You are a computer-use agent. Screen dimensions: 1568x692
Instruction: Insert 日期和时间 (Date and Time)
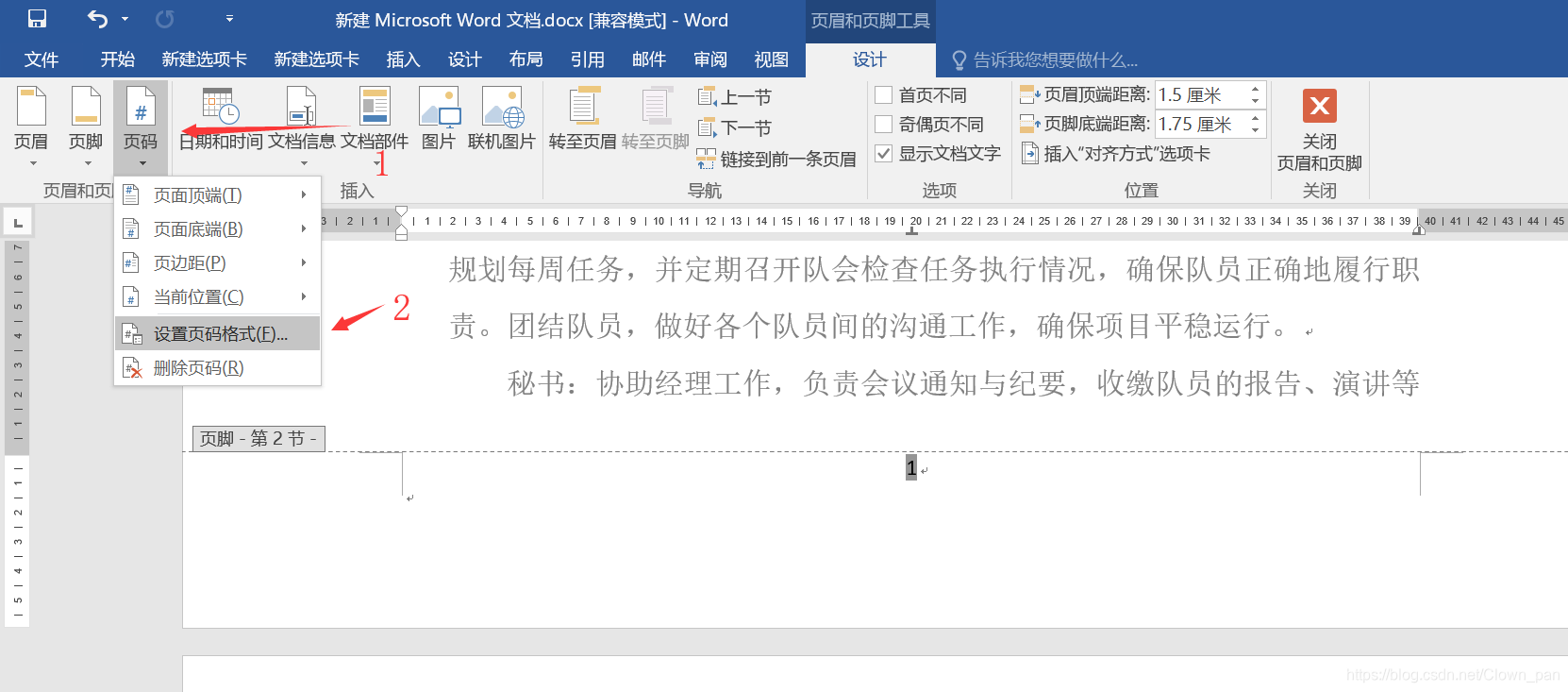click(x=221, y=119)
